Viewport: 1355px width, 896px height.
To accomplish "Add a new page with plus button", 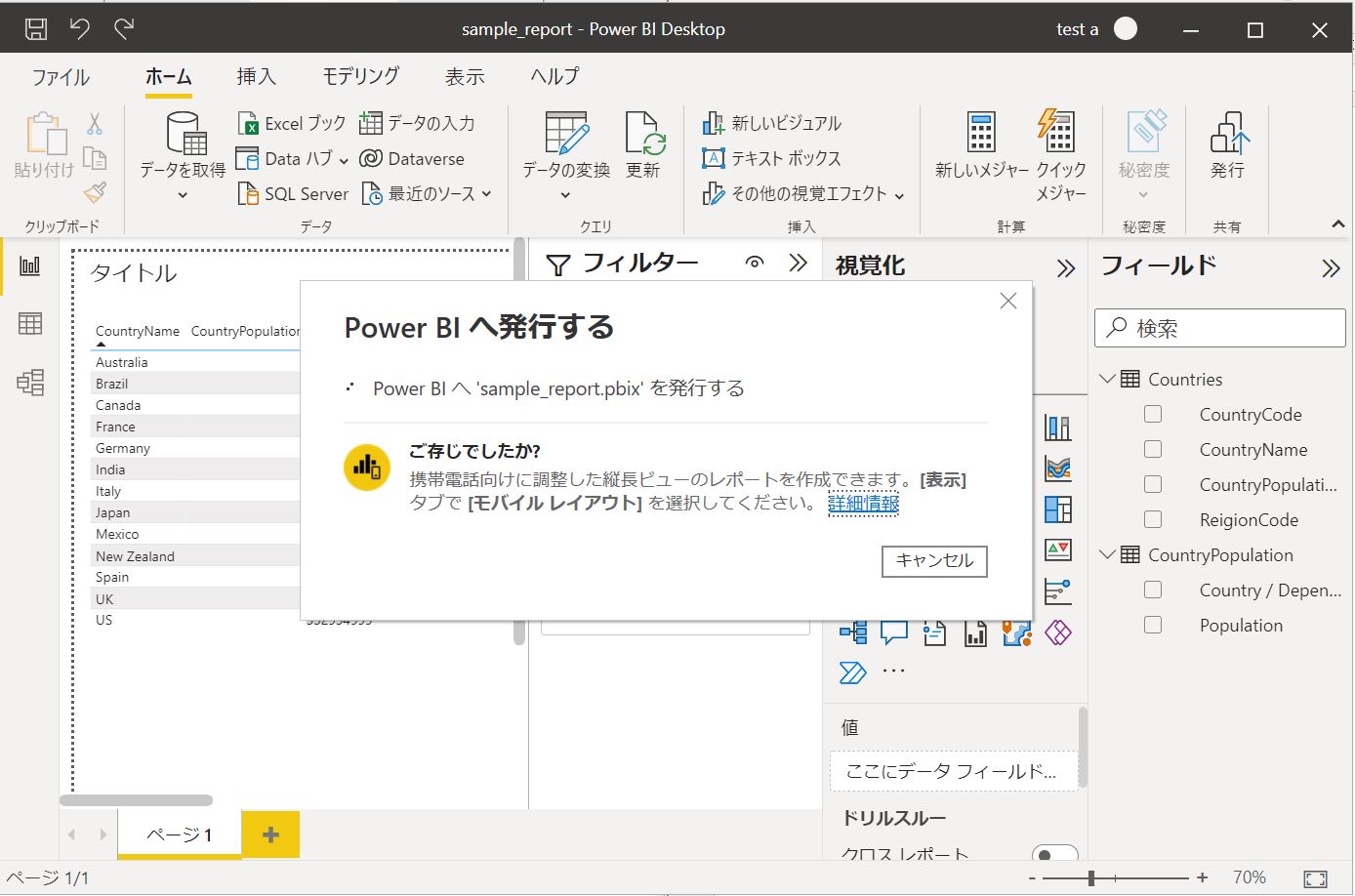I will point(270,835).
